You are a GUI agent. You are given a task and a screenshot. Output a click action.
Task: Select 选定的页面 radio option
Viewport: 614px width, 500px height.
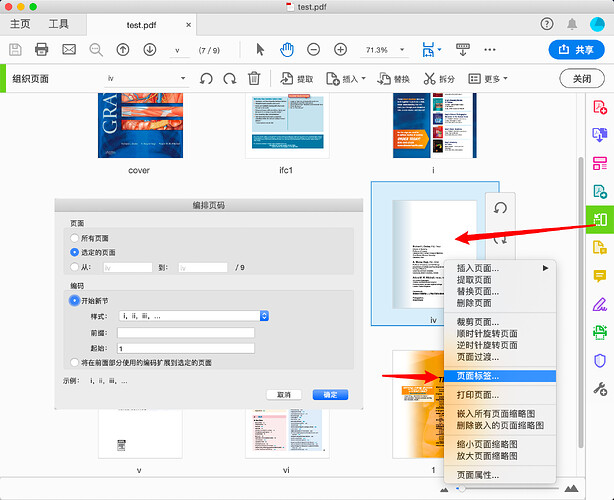coord(74,253)
